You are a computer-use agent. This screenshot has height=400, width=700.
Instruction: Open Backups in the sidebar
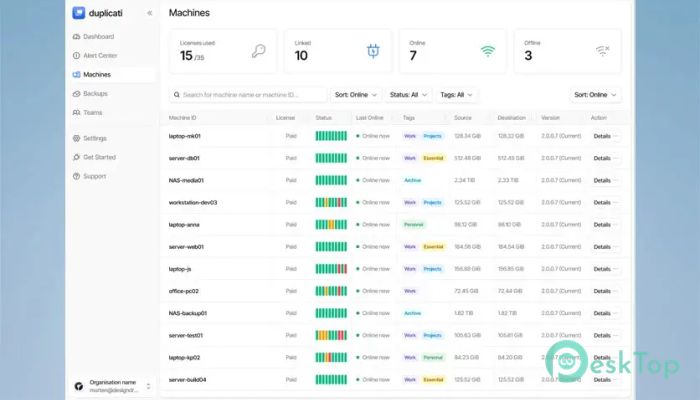(x=95, y=94)
